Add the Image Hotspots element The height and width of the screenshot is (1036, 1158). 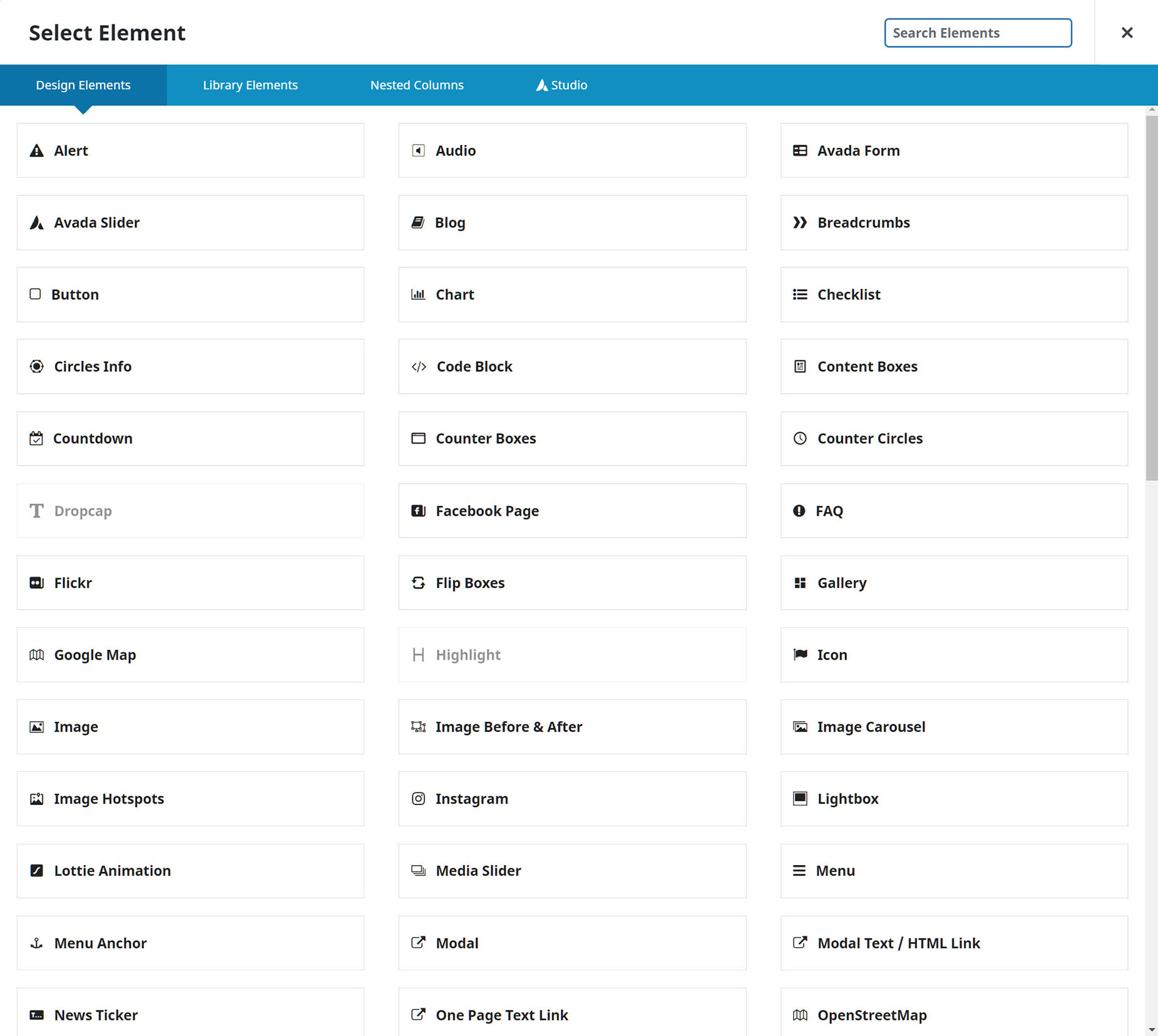tap(190, 799)
